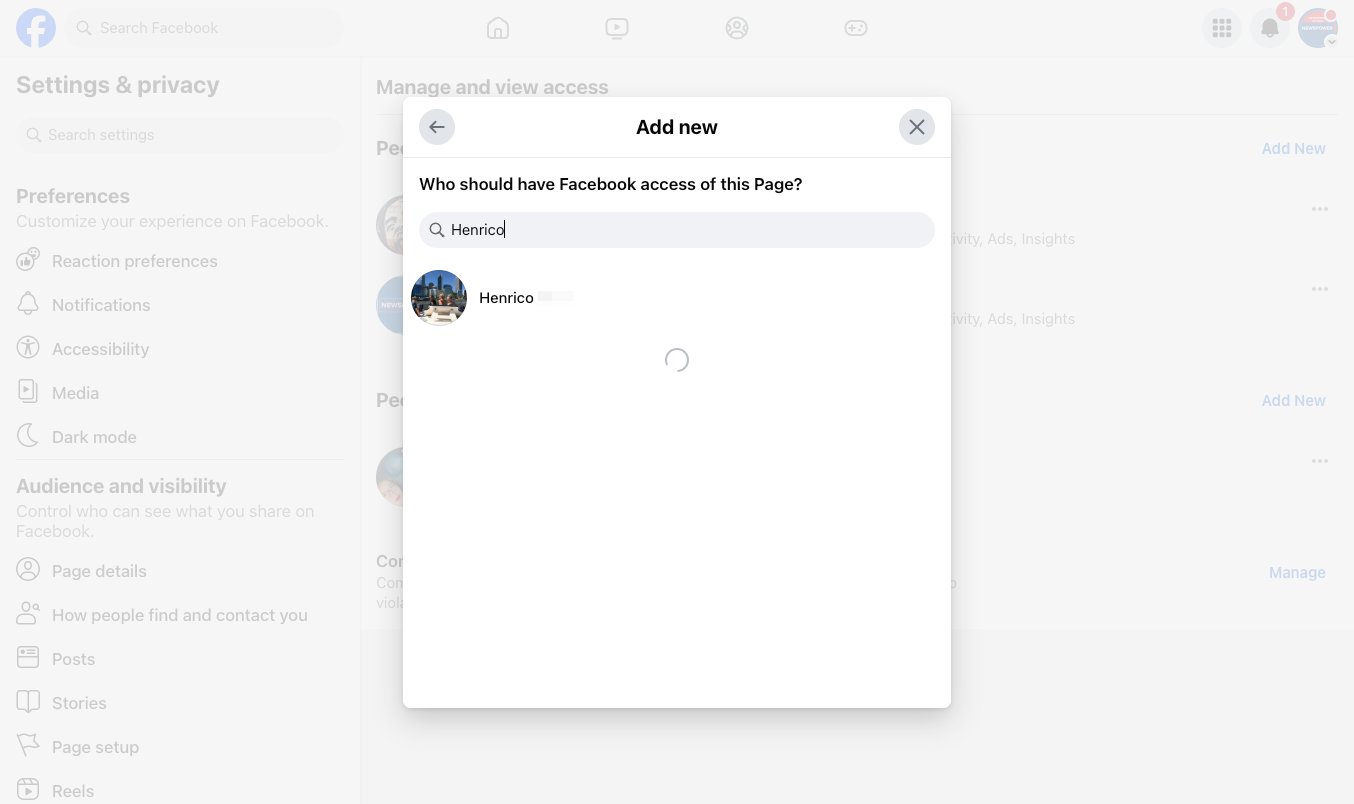The height and width of the screenshot is (804, 1354).
Task: Click the Reaction preferences thumbs-up icon
Action: click(28, 260)
